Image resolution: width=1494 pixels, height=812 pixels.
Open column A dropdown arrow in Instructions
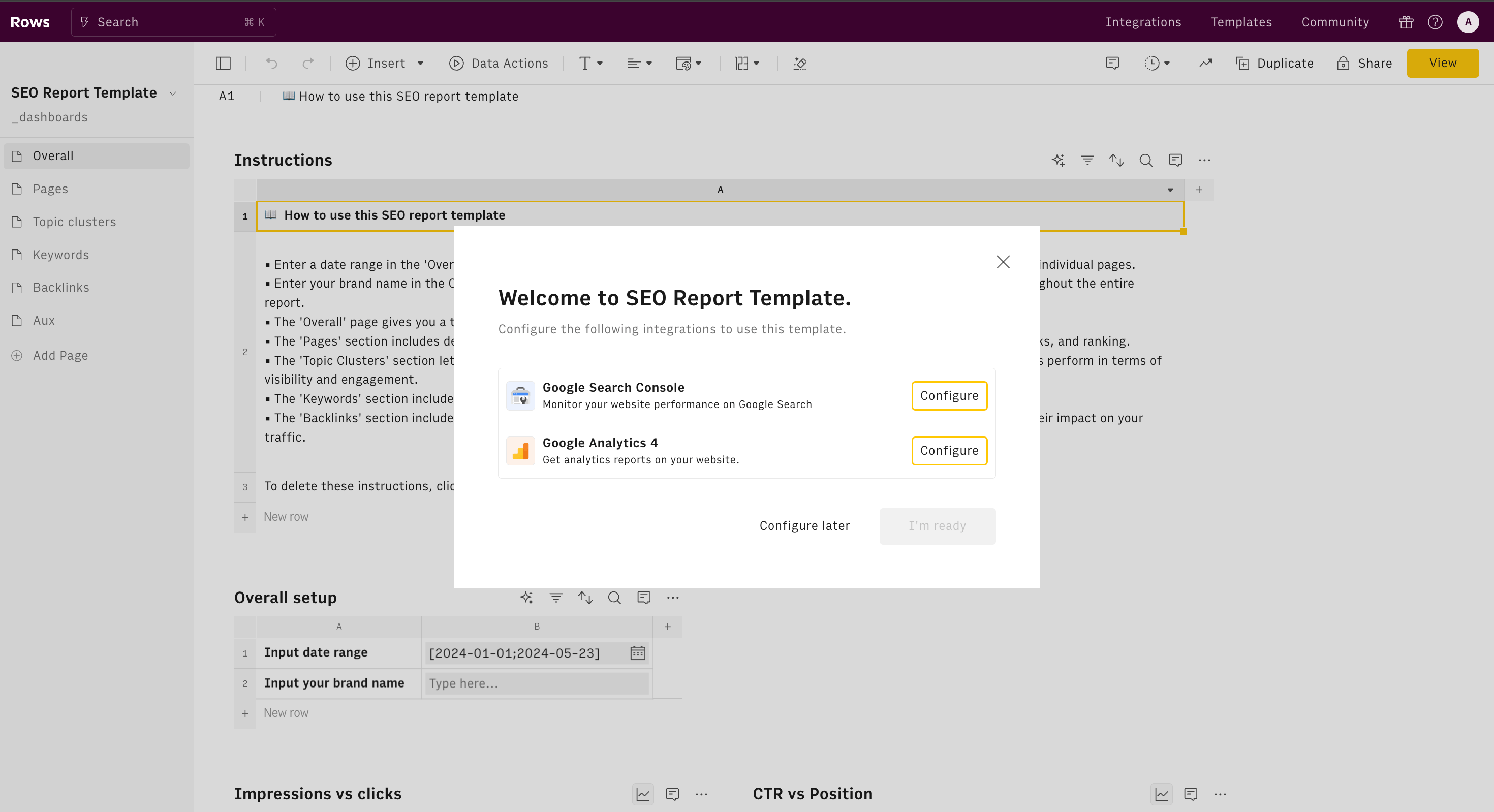(x=1170, y=190)
